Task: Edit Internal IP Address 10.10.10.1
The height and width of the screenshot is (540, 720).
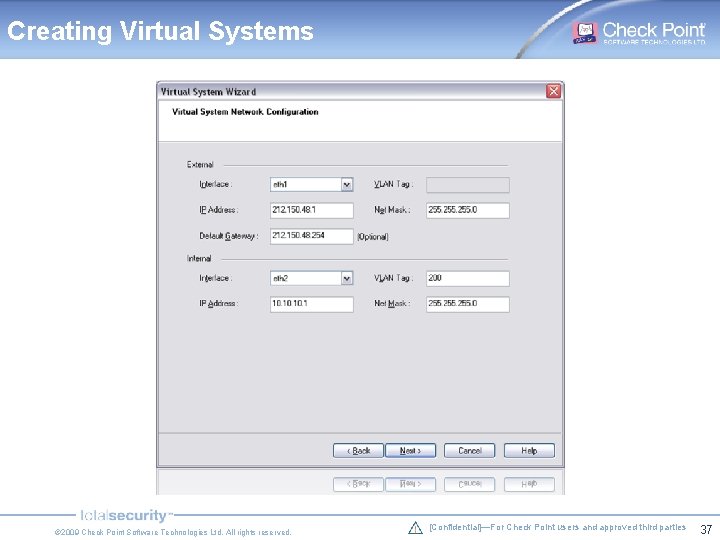Action: pos(311,304)
